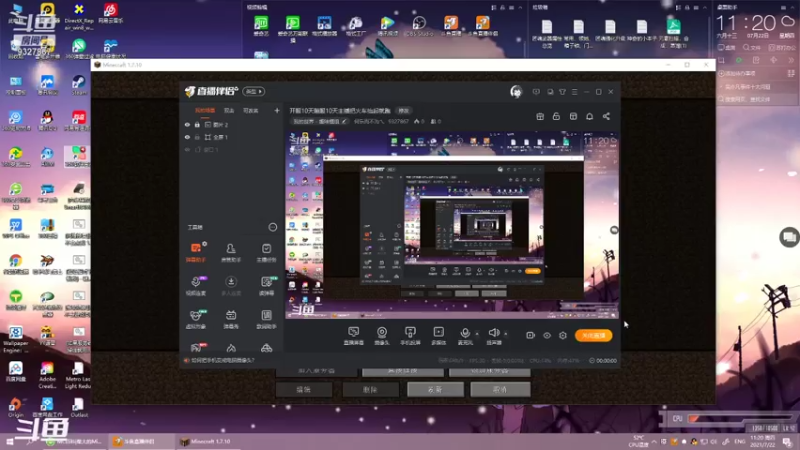Open the floating chat bubble on the right edge

[x=789, y=237]
